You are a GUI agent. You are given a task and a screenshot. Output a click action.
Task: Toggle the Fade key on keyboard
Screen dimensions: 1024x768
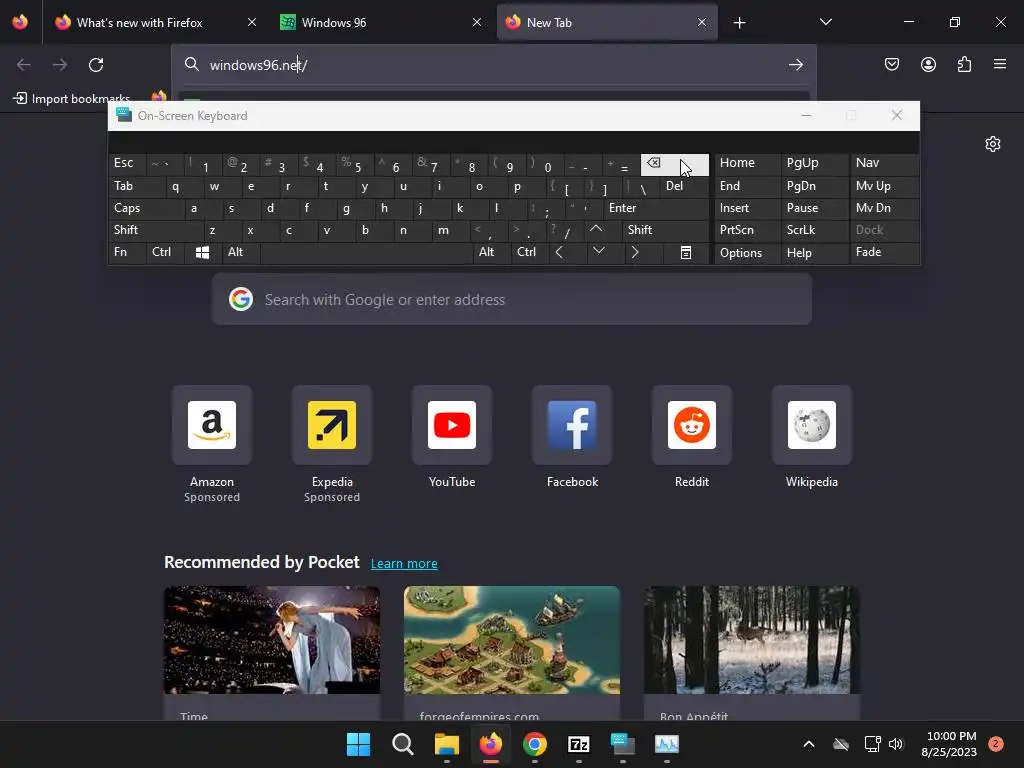(x=884, y=253)
